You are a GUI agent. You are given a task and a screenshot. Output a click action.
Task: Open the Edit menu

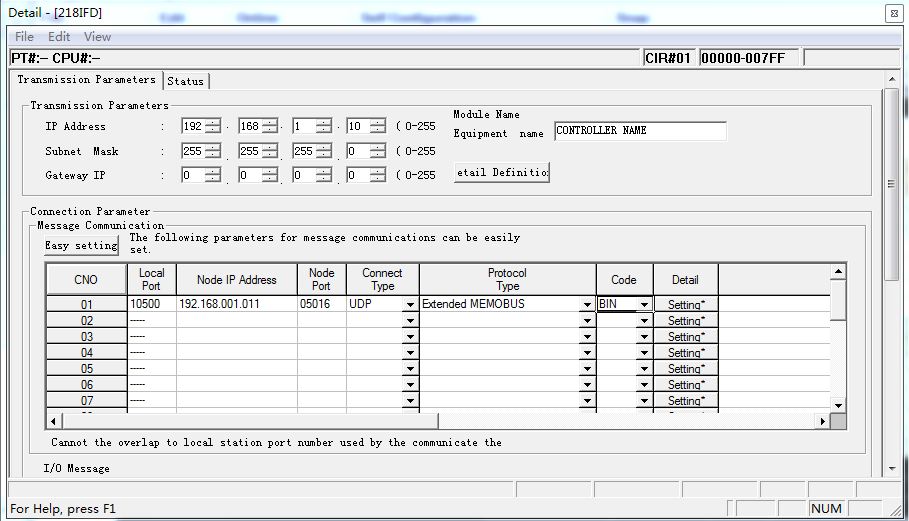[x=59, y=37]
